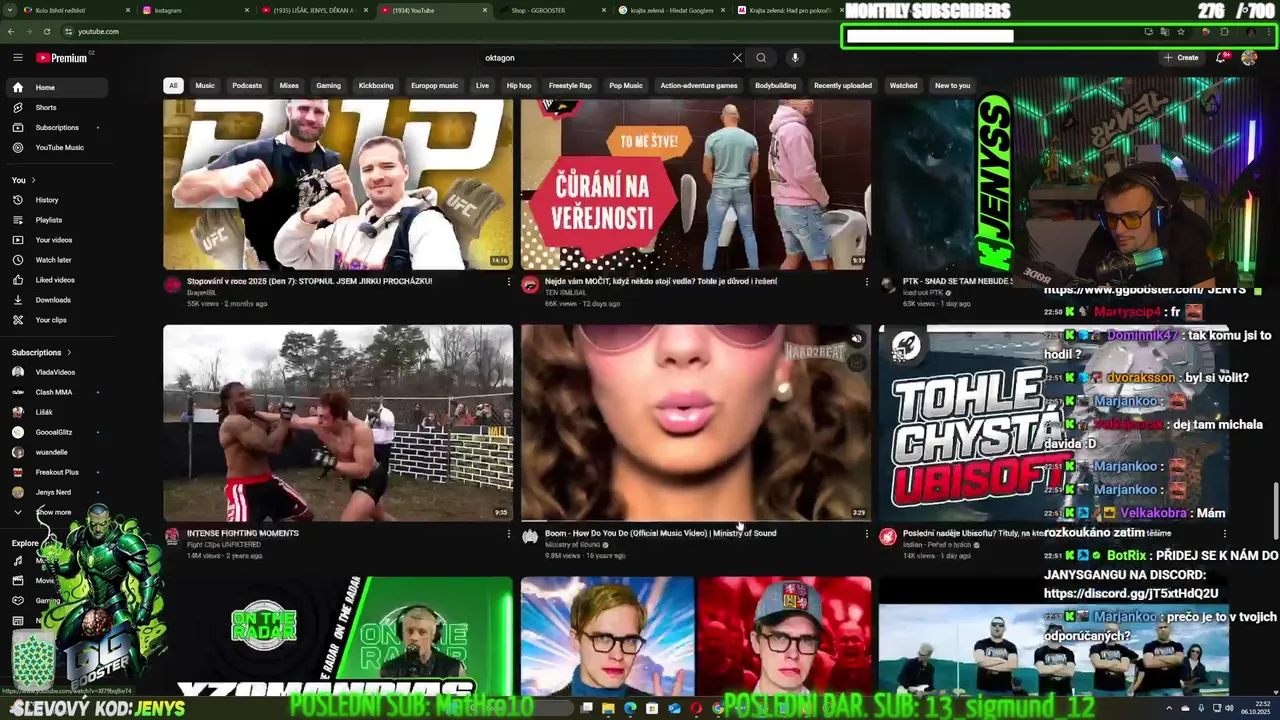Select the Recently uploaded chip

pos(843,86)
